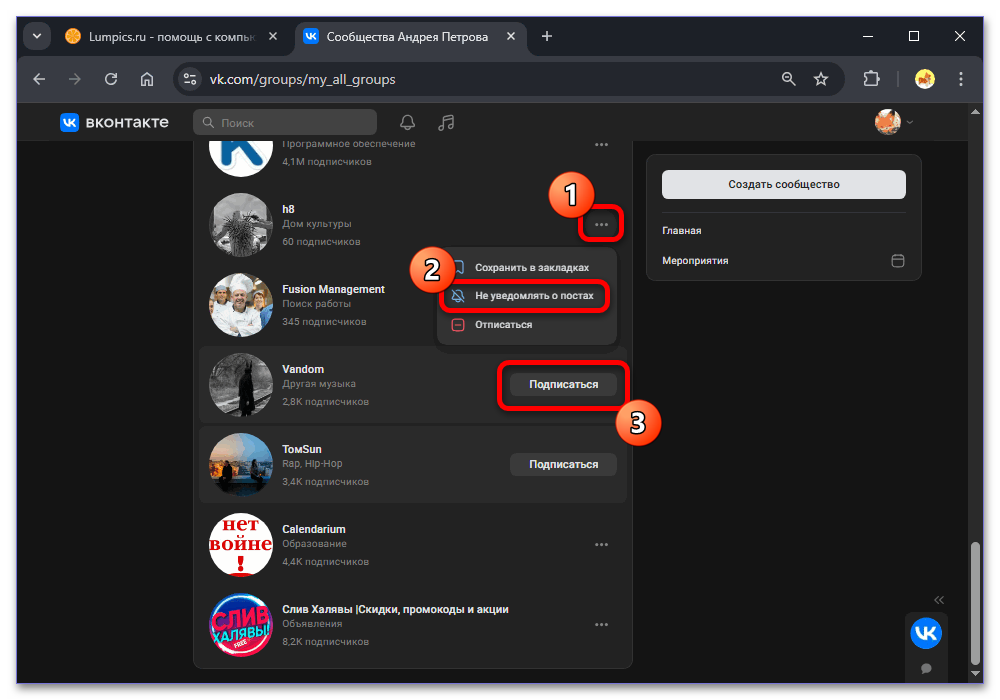
Task: Open the Calendarium group title
Action: [314, 529]
